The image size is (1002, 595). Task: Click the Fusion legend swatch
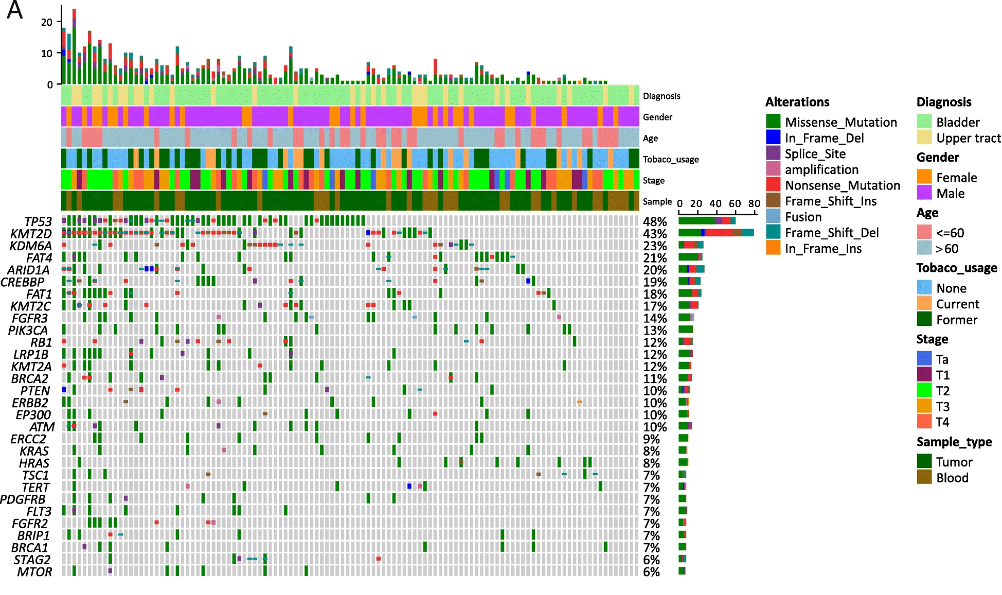[x=773, y=217]
